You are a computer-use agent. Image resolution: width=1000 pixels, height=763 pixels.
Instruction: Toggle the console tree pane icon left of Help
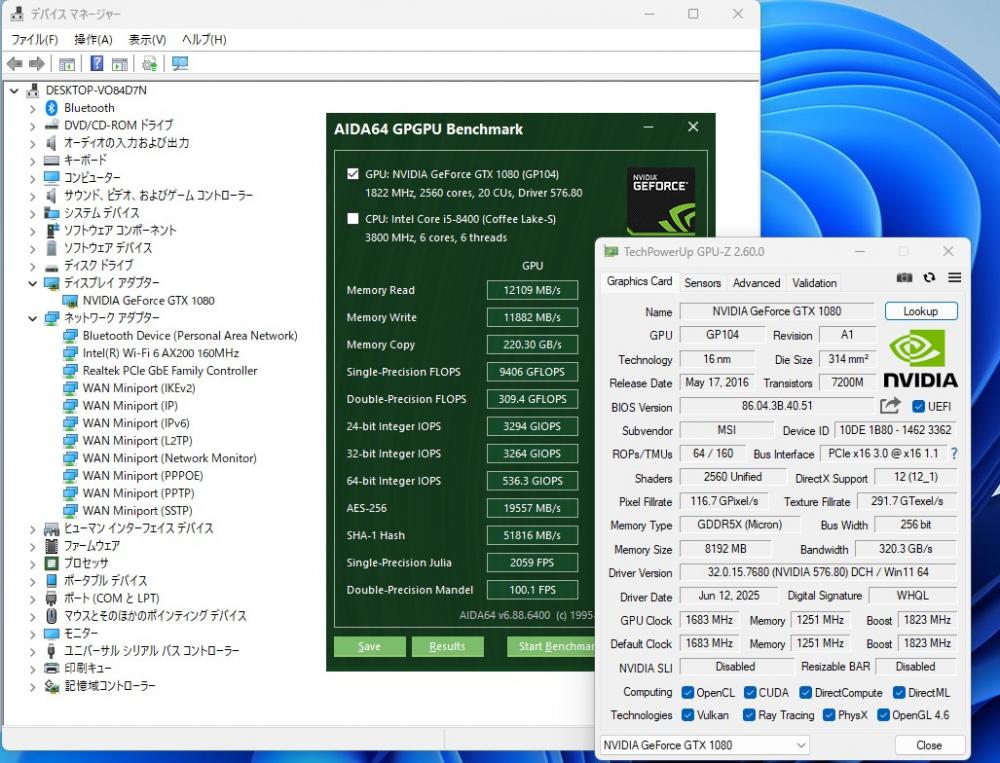pos(66,64)
